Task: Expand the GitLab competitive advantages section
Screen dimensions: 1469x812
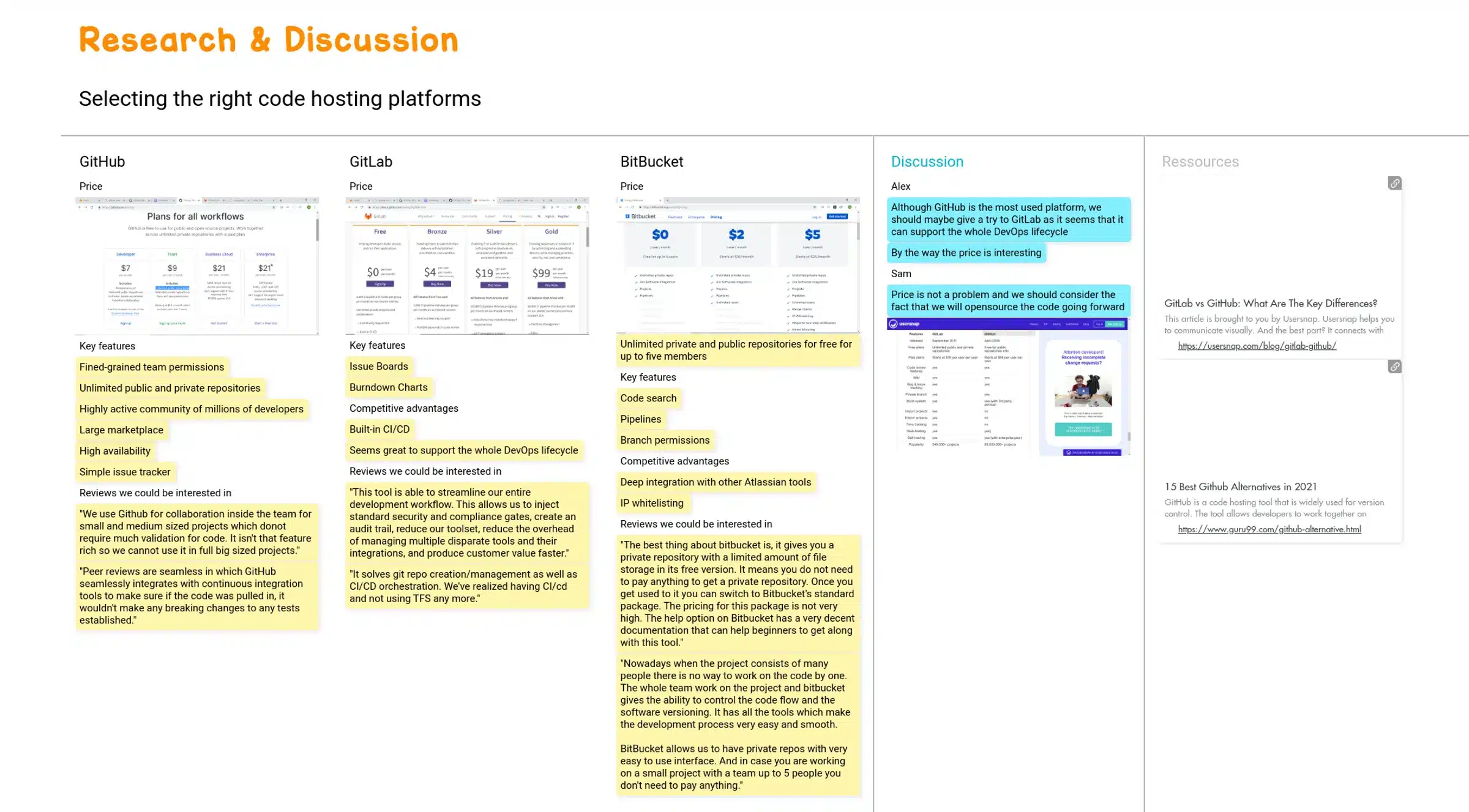Action: (404, 408)
